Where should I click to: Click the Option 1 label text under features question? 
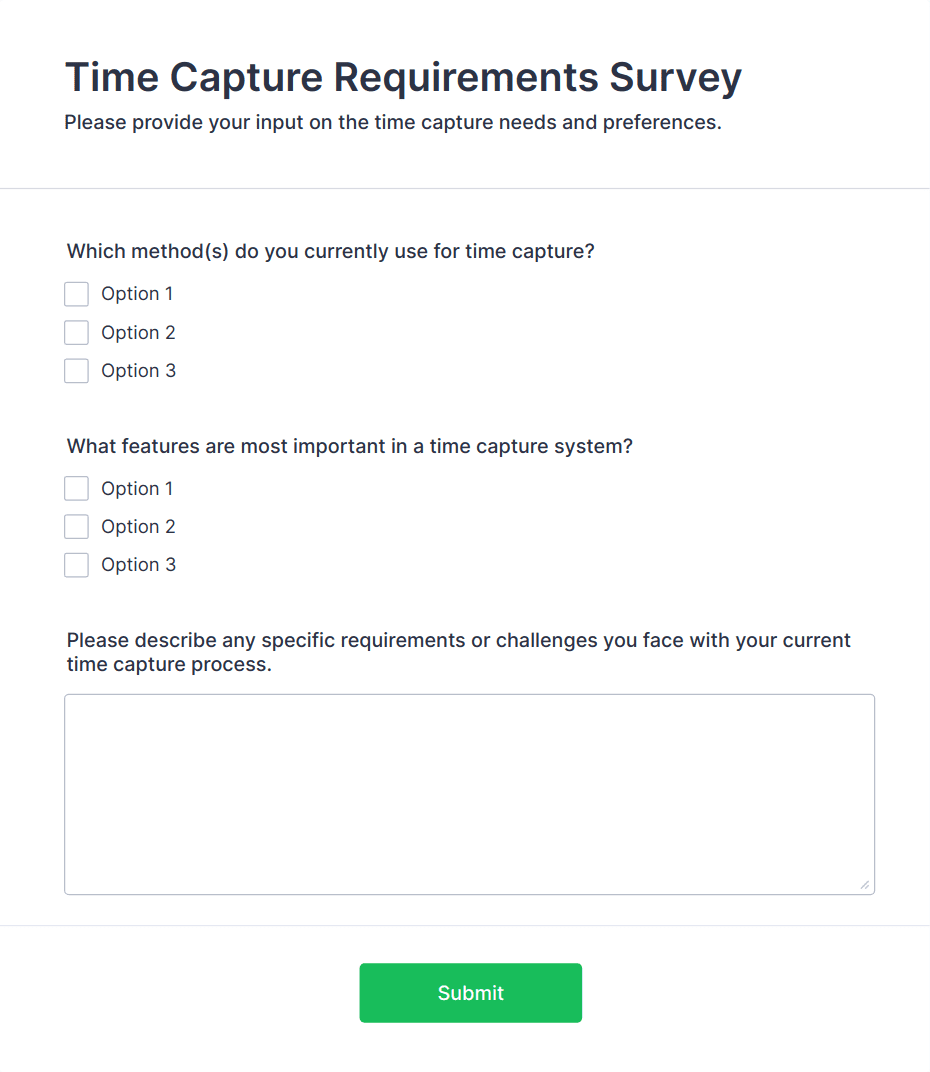pyautogui.click(x=137, y=489)
